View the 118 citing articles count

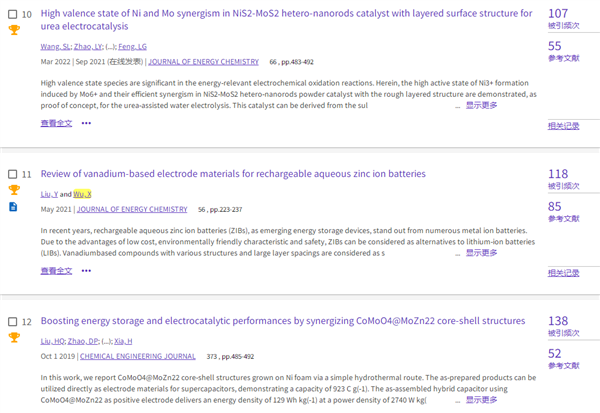point(558,174)
